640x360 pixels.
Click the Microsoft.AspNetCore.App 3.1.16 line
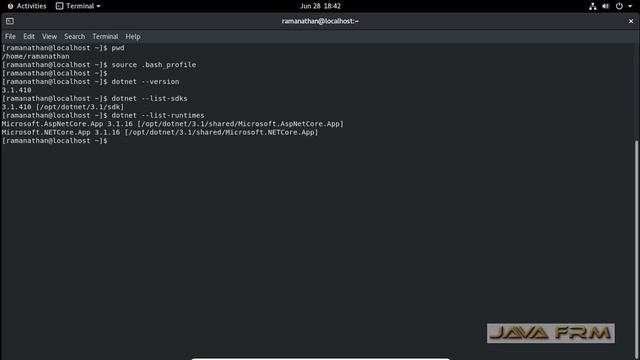coord(173,124)
